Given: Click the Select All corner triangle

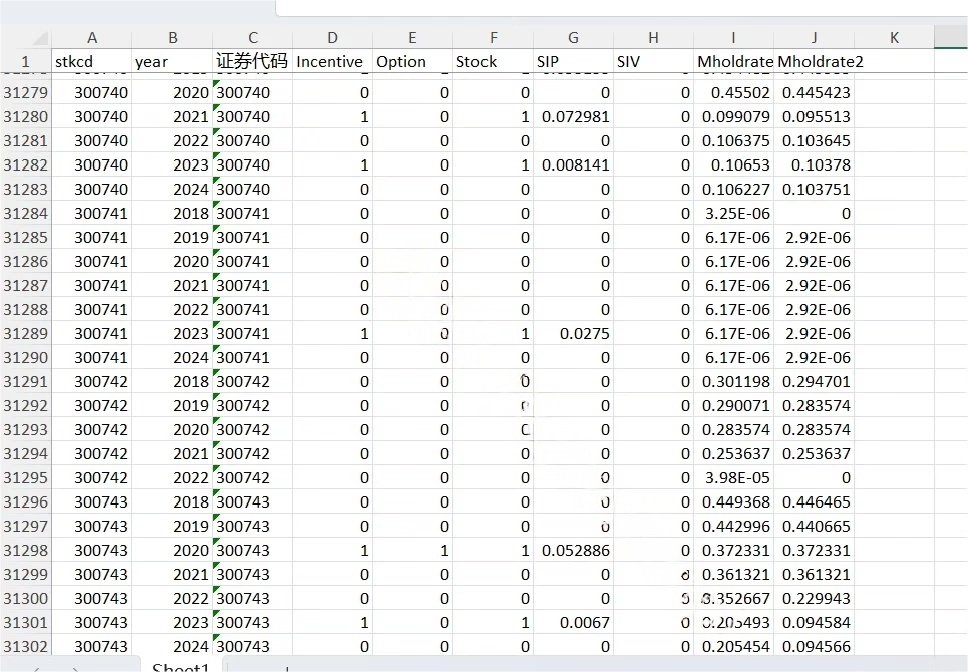Looking at the screenshot, I should pos(39,38).
